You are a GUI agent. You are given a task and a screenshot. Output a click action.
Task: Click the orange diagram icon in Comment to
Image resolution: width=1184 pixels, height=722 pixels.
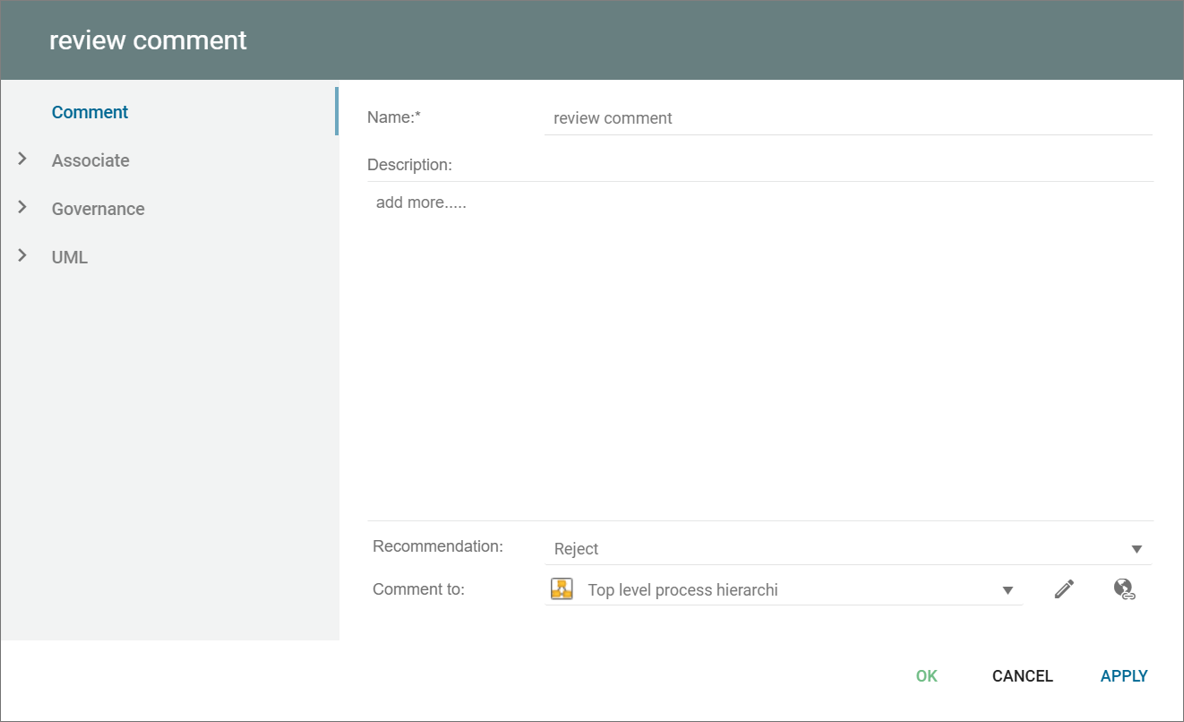562,589
